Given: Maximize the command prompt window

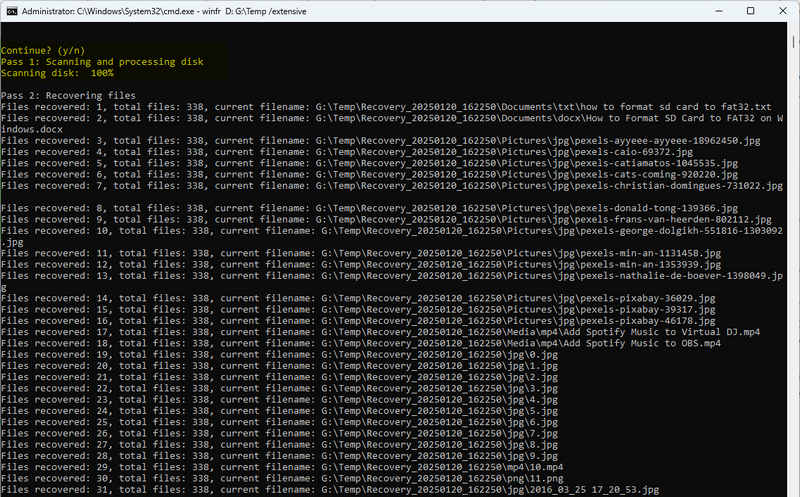Looking at the screenshot, I should click(x=751, y=11).
